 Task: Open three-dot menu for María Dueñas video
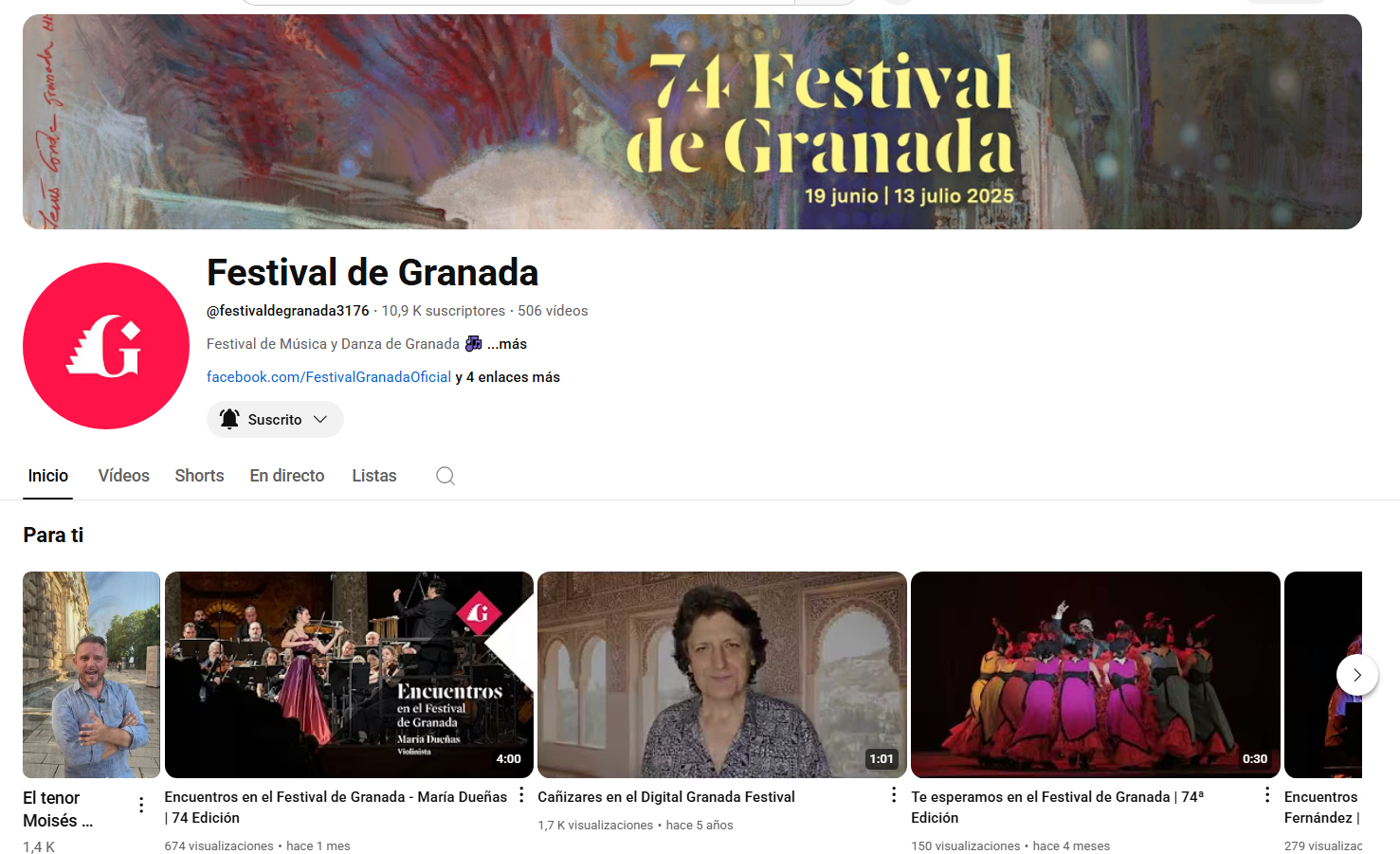520,795
